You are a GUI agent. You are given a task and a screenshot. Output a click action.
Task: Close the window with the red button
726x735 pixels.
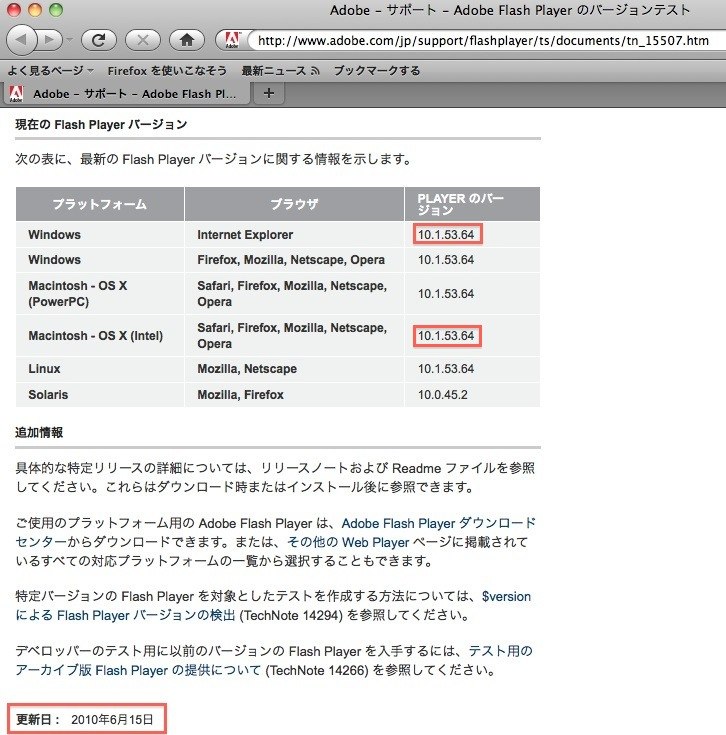click(x=14, y=10)
